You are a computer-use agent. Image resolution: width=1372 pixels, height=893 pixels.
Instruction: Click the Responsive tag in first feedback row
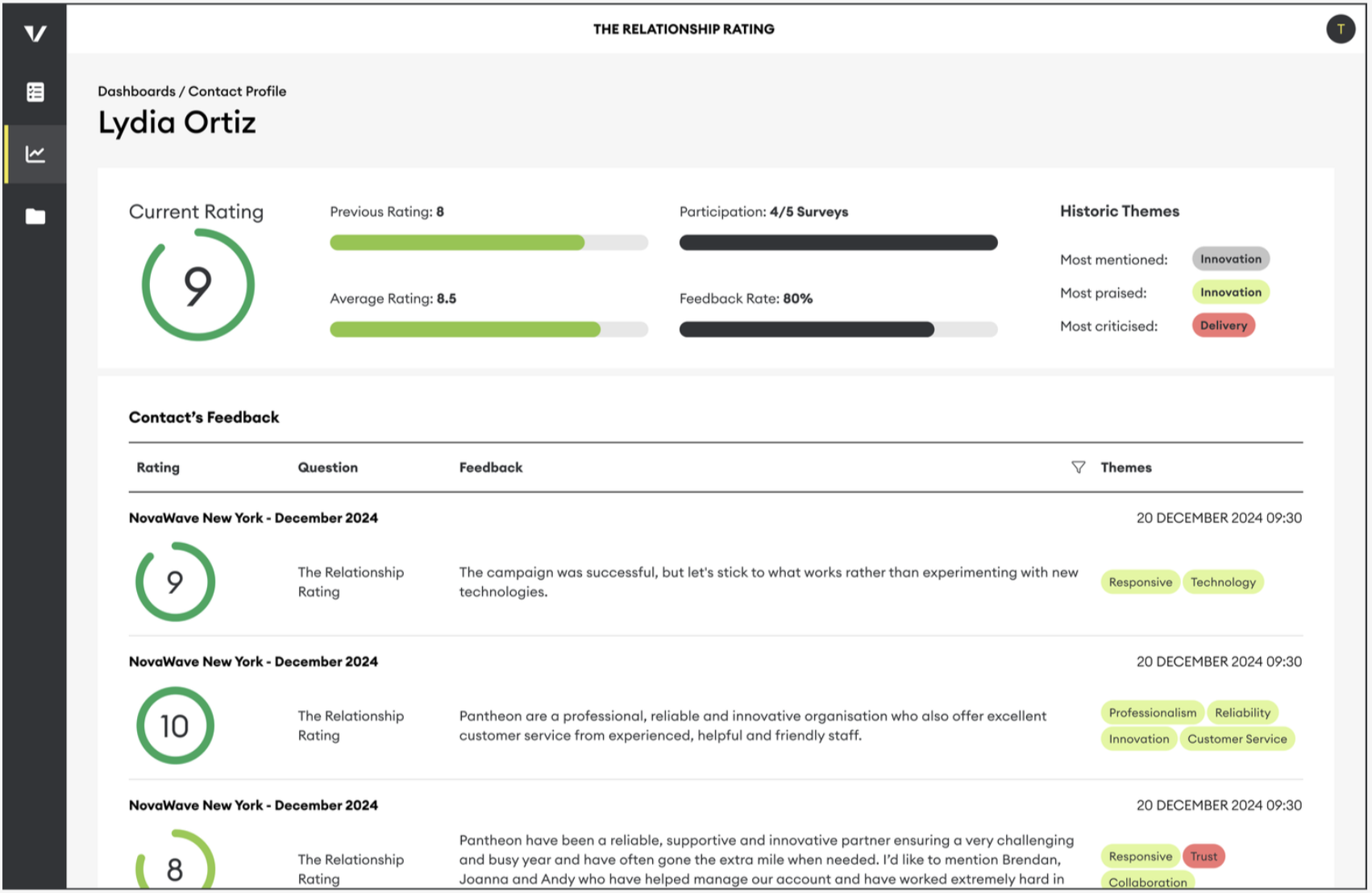[x=1140, y=582]
